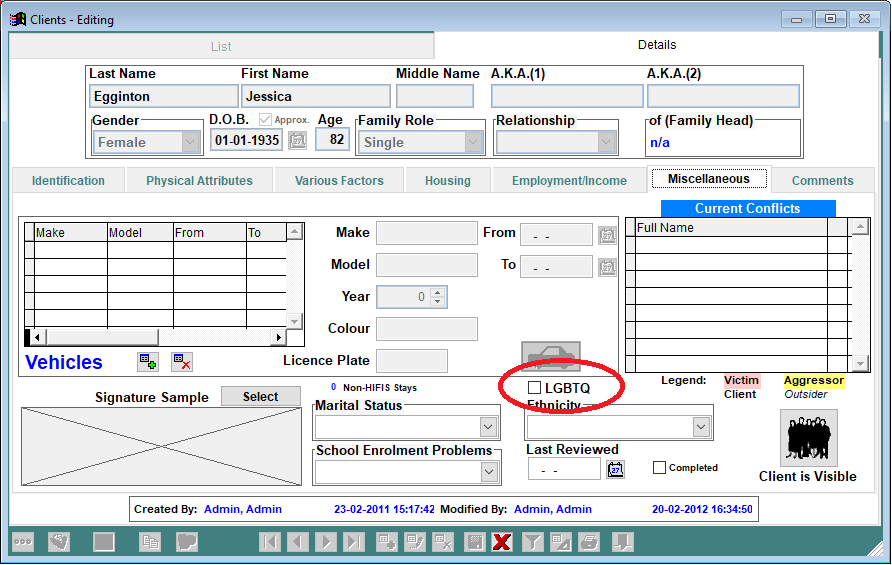Image resolution: width=892 pixels, height=565 pixels.
Task: Open the Ethnicity dropdown
Action: pos(701,427)
